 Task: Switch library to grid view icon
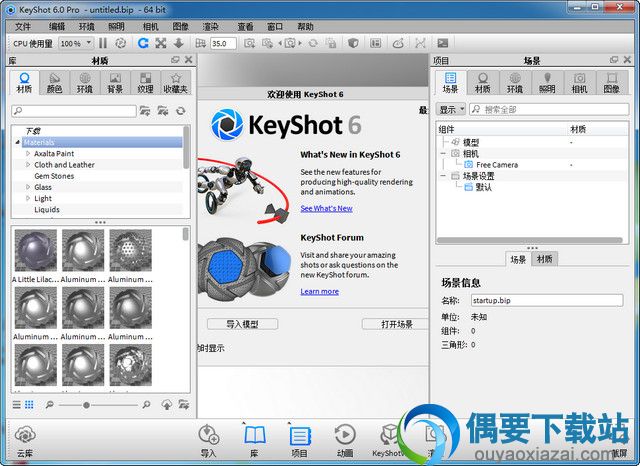(29, 404)
